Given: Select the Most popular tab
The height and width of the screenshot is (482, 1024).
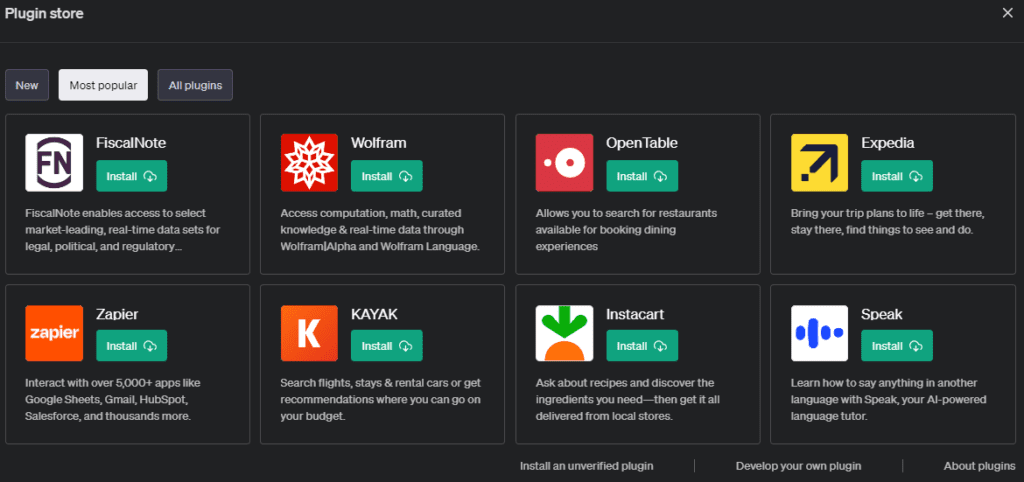Looking at the screenshot, I should coord(103,85).
